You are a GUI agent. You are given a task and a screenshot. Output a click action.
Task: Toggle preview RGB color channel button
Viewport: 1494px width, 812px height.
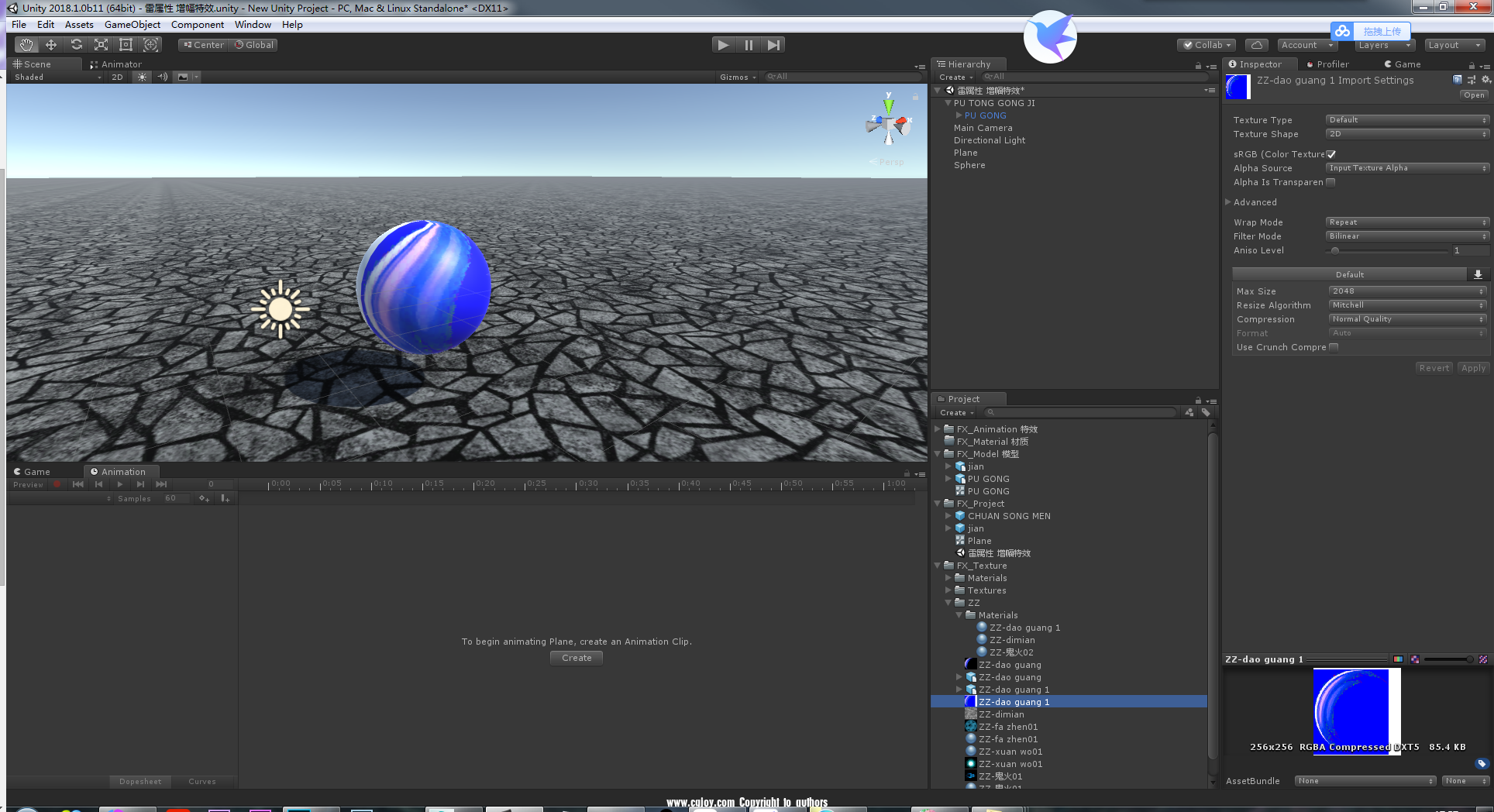pos(1398,659)
